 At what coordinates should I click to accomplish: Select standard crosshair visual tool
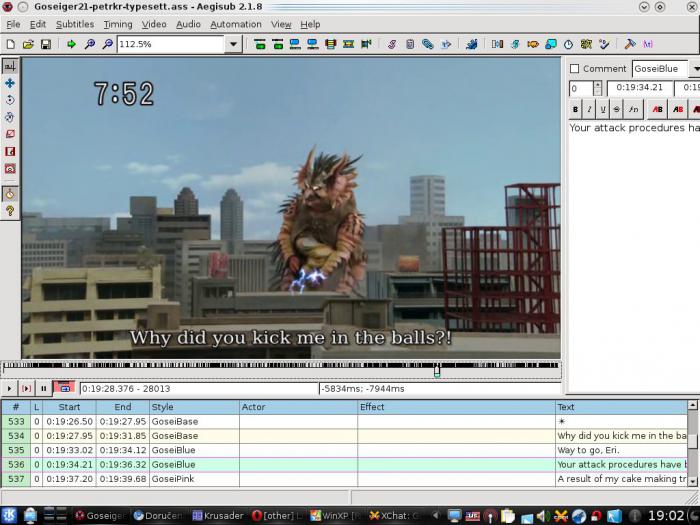[x=10, y=66]
